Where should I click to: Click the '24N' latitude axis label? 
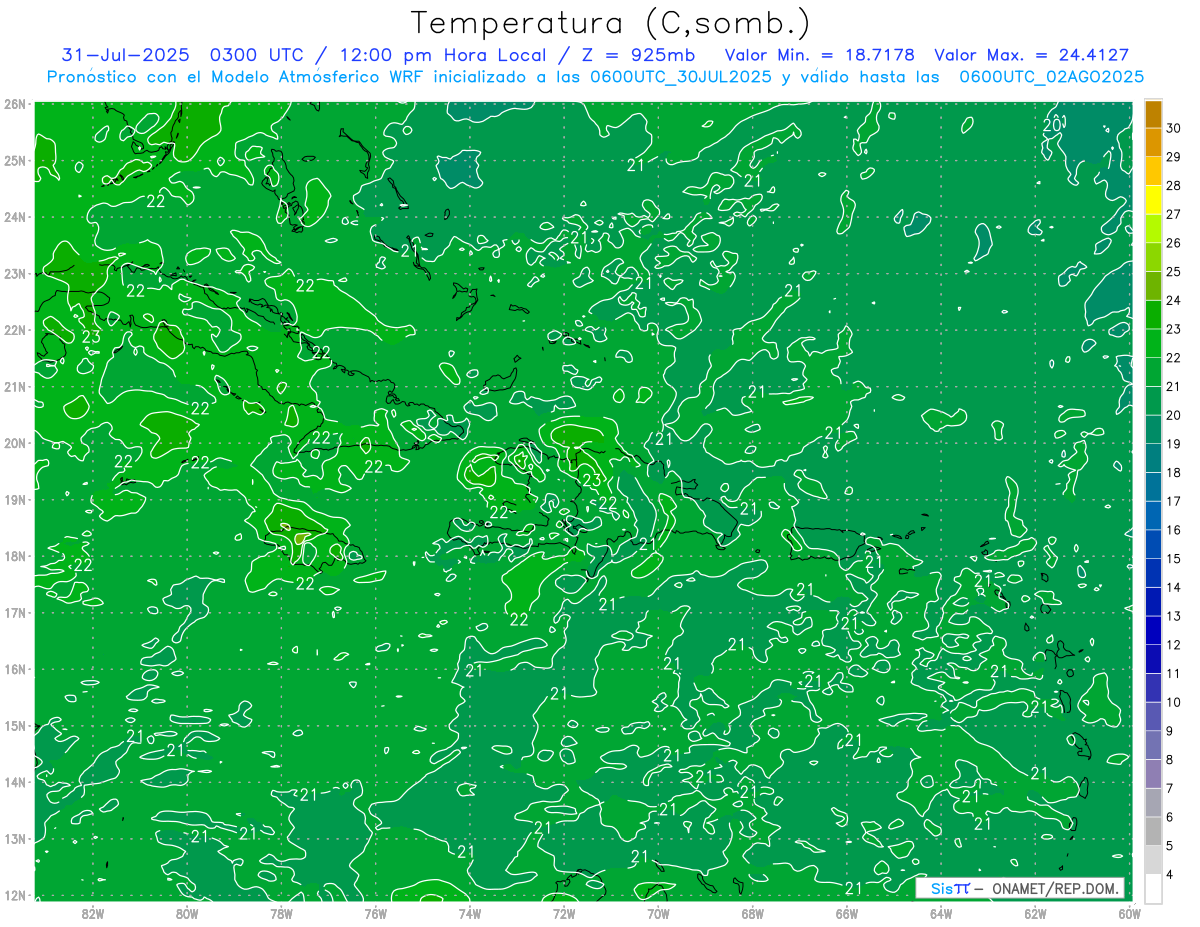pyautogui.click(x=15, y=217)
